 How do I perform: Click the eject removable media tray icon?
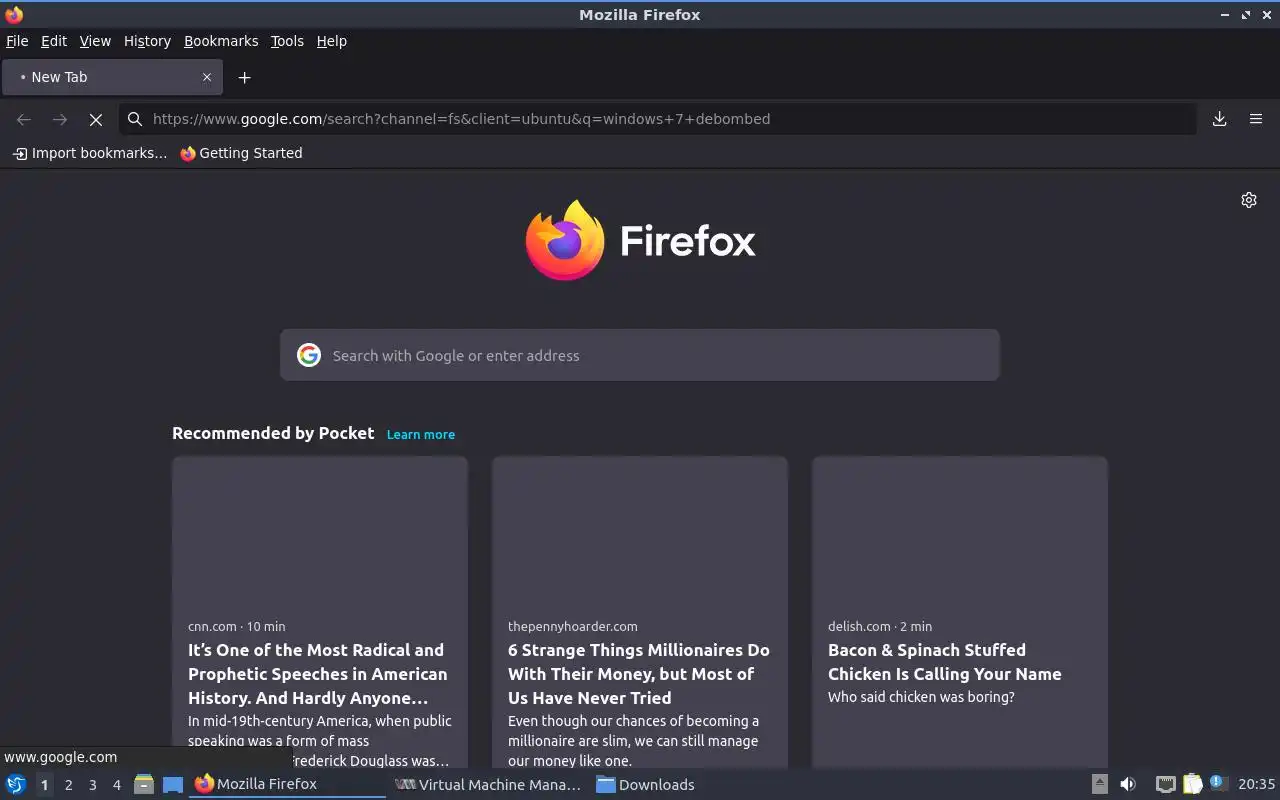coord(1099,784)
